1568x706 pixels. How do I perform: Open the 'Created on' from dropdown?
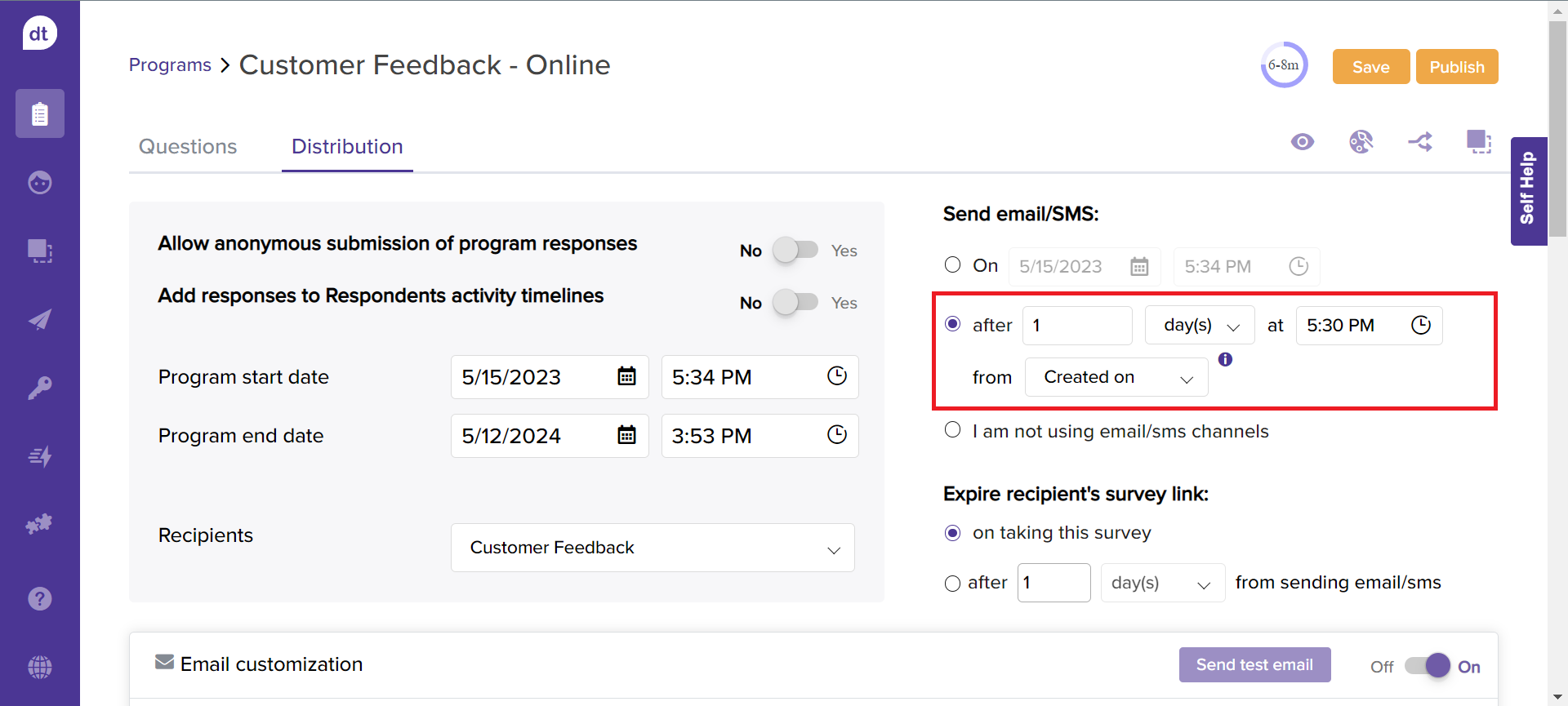point(1116,377)
